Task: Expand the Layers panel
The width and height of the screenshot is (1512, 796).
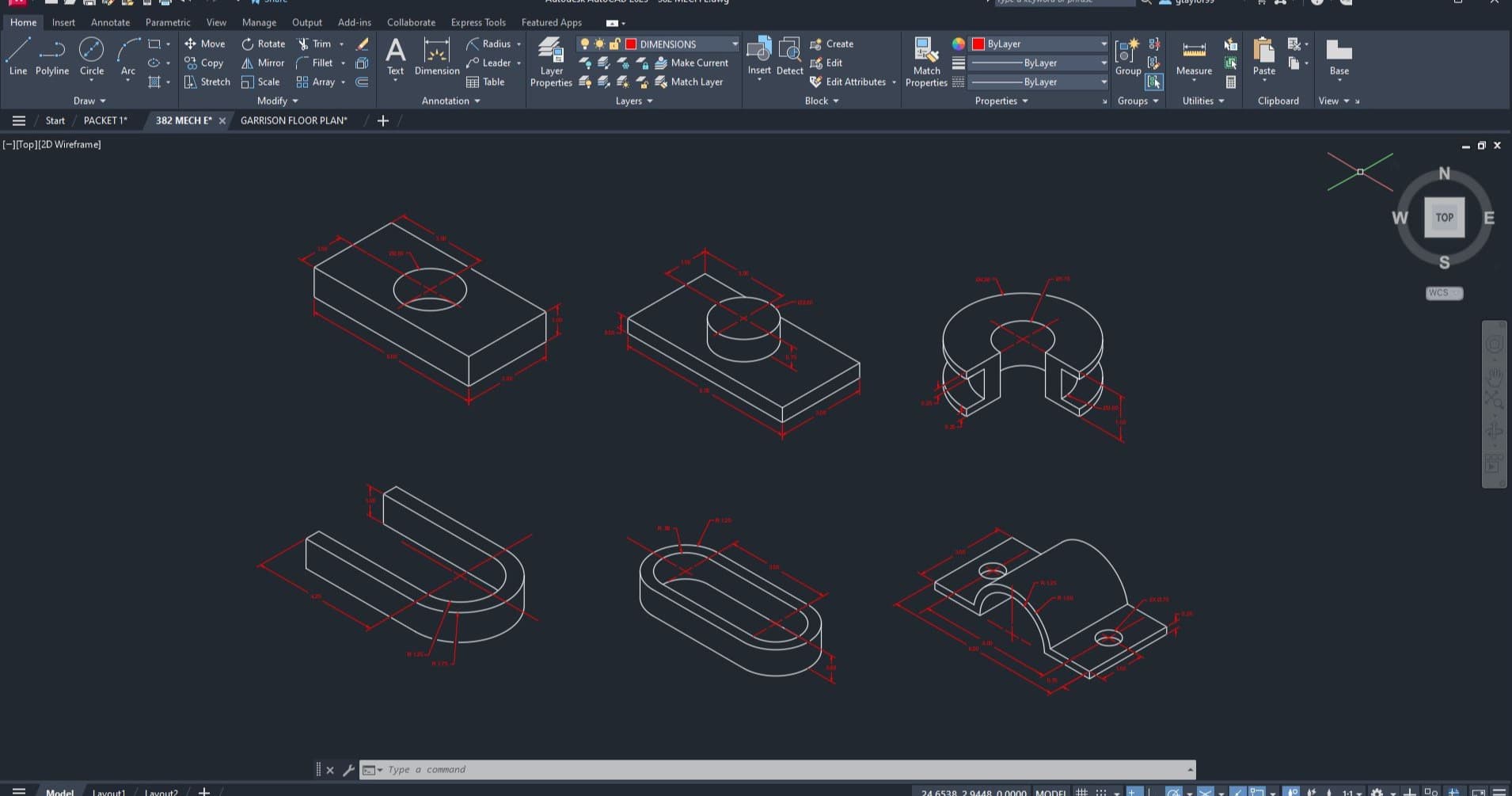Action: click(x=634, y=101)
